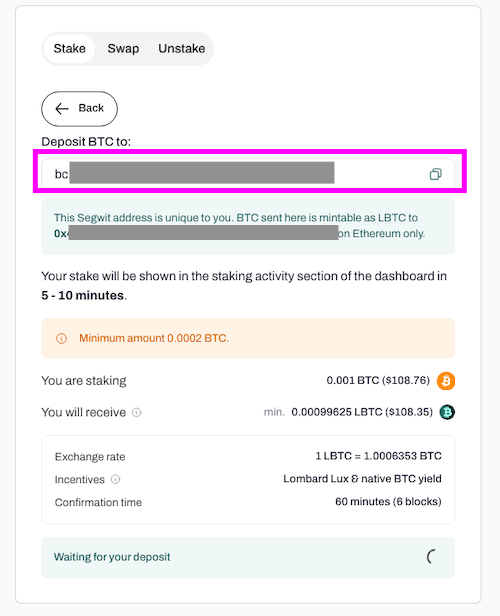Click the Lombard Lux & native BTC yield text
The height and width of the screenshot is (616, 500).
point(362,479)
